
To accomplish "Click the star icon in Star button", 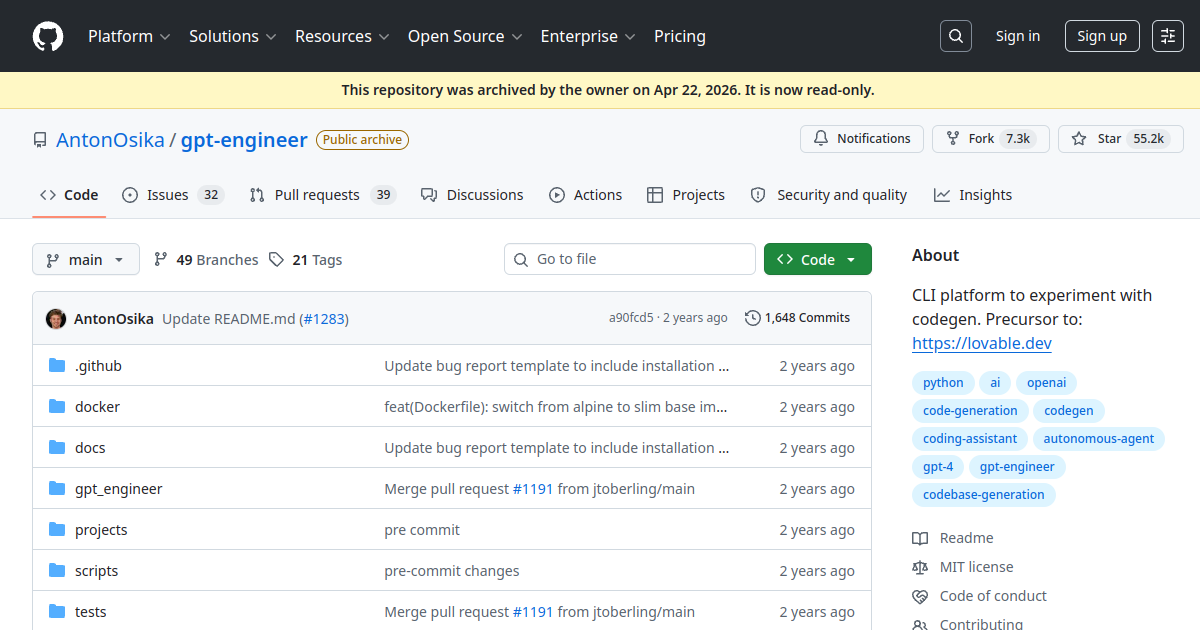I will (1079, 139).
